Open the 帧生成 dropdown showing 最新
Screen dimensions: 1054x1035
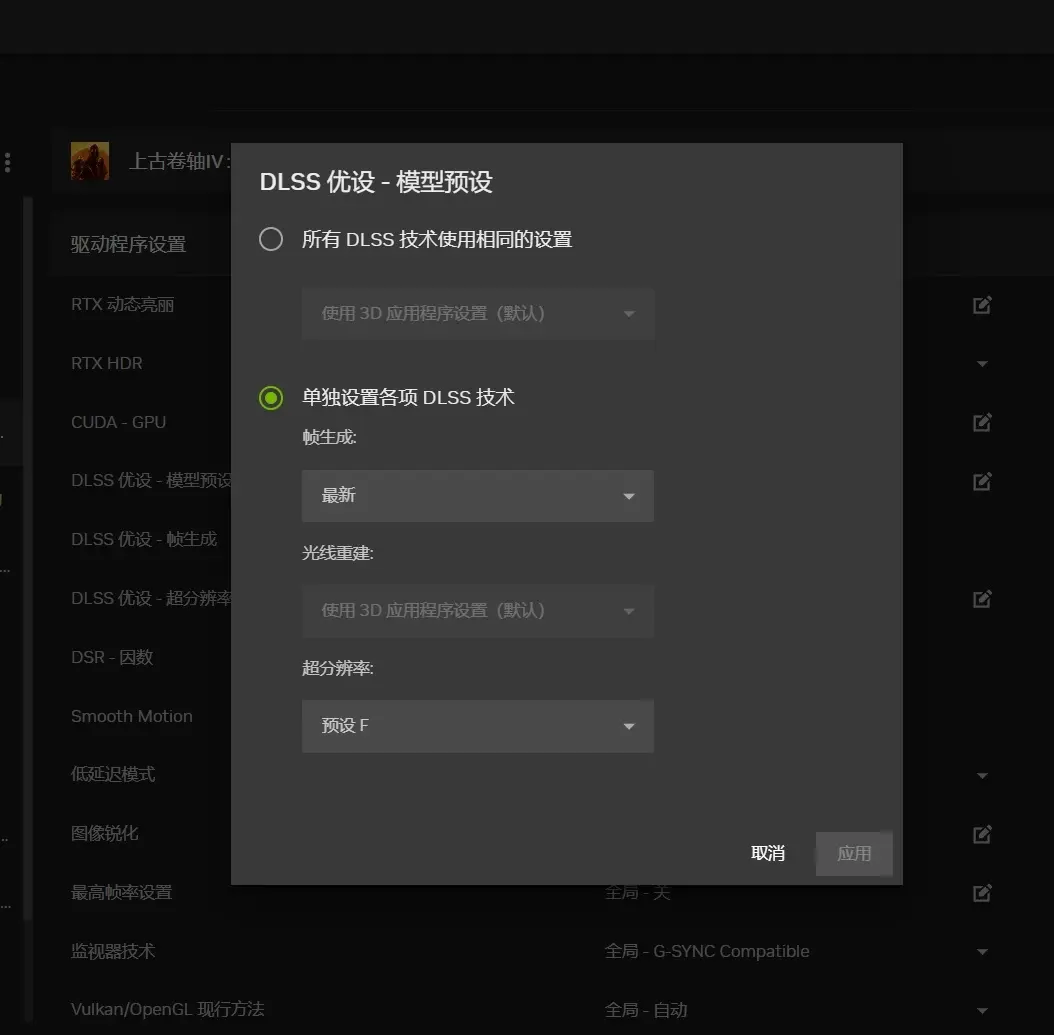point(477,496)
